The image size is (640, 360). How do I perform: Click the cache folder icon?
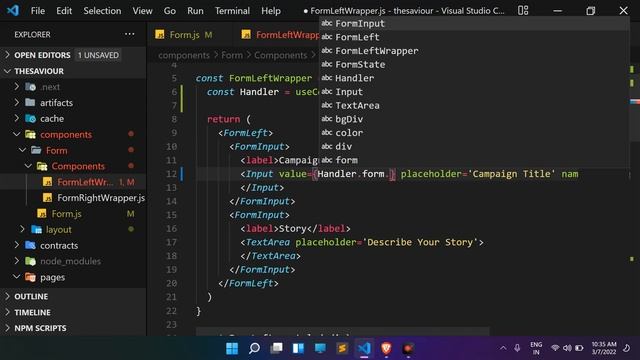coord(30,118)
